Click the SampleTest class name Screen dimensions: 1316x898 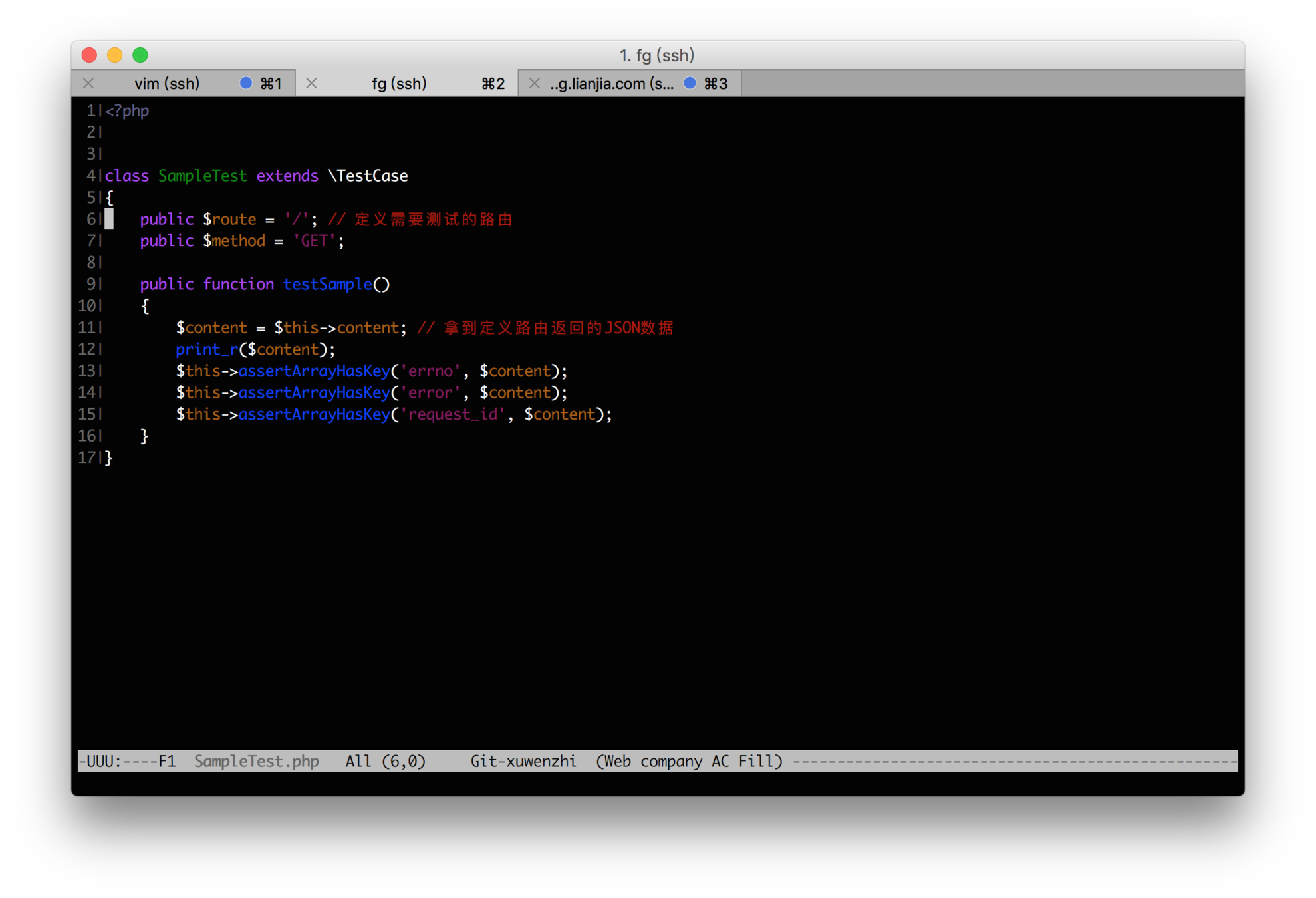202,176
